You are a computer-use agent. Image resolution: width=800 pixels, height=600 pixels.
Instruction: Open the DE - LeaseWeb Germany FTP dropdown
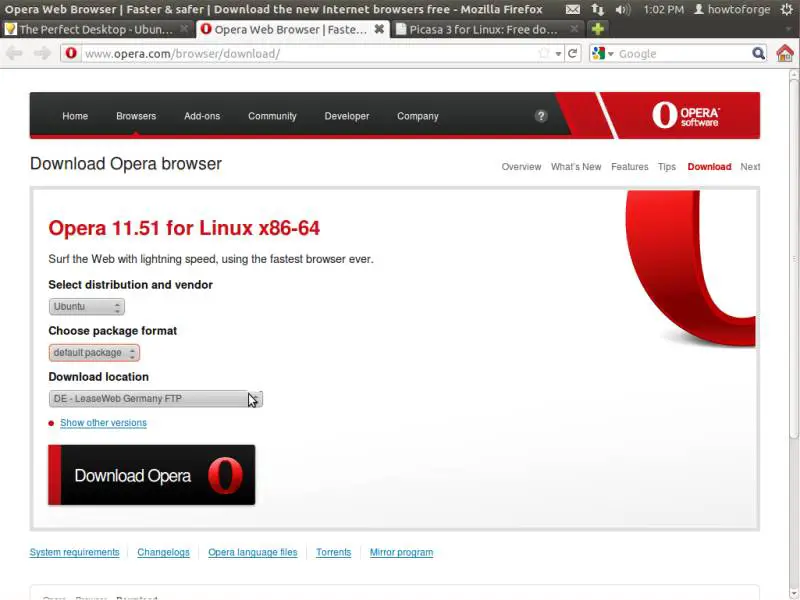(156, 398)
